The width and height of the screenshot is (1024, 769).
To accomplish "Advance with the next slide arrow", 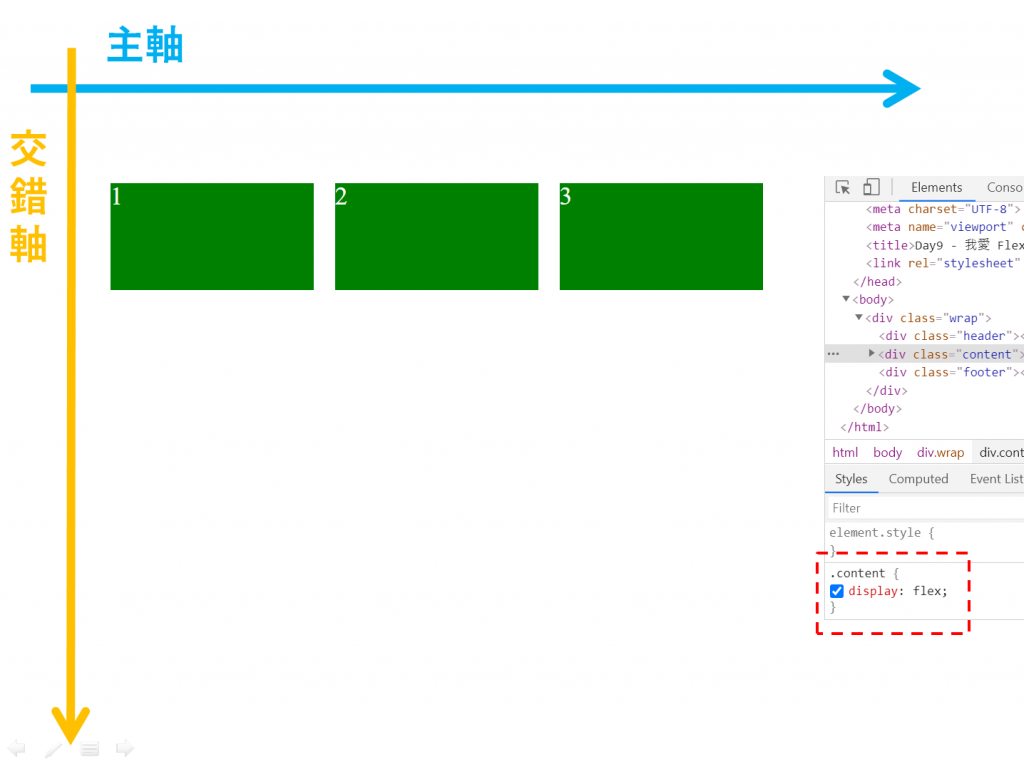I will point(125,748).
